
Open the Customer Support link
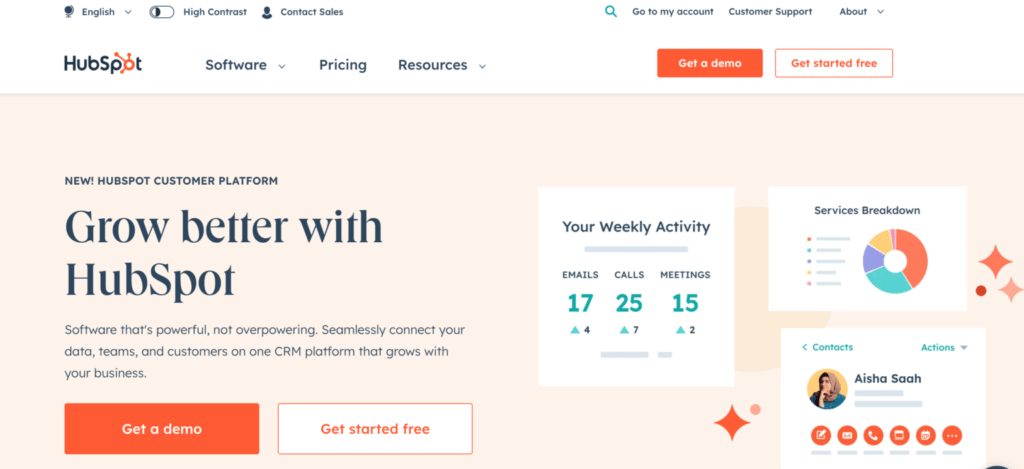tap(770, 12)
